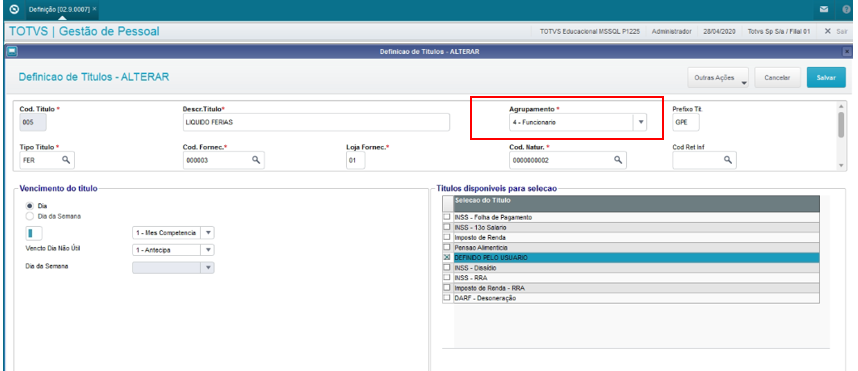Click the day number field under Dia
The image size is (858, 371).
click(x=33, y=233)
